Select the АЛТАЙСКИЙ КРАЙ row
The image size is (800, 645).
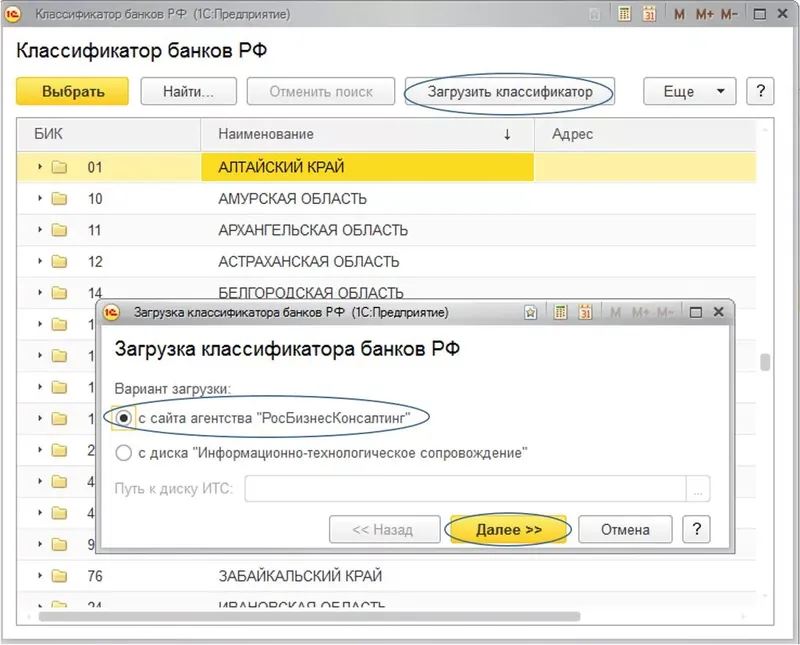[387, 167]
